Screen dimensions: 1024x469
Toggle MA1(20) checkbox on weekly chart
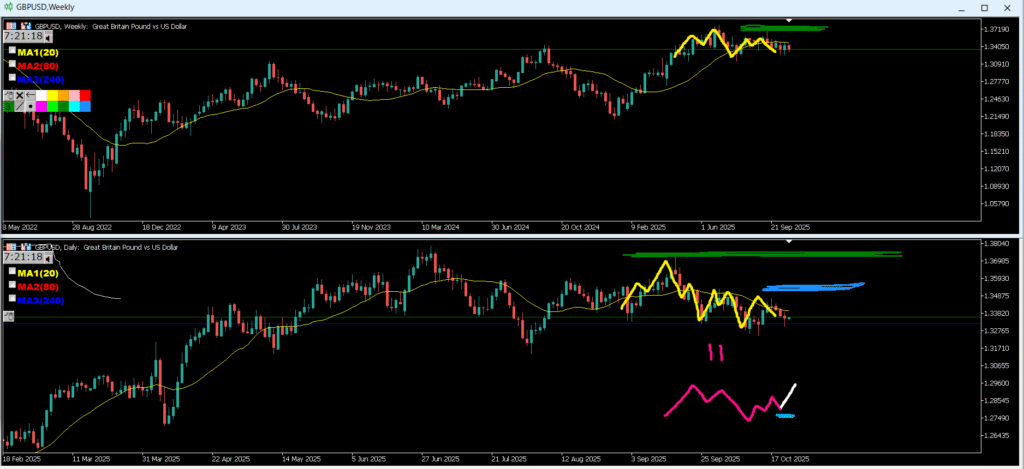11,50
